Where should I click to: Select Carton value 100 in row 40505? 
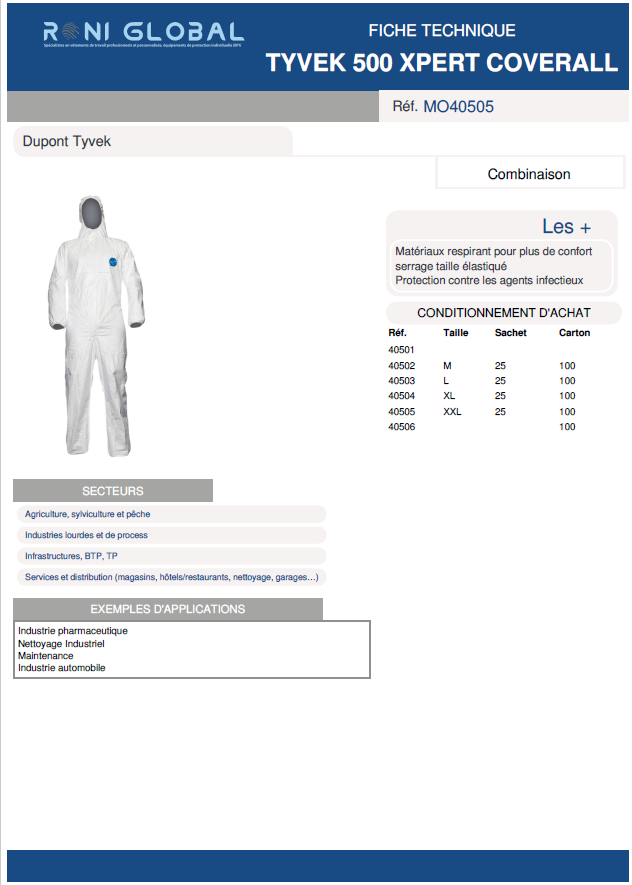point(567,412)
